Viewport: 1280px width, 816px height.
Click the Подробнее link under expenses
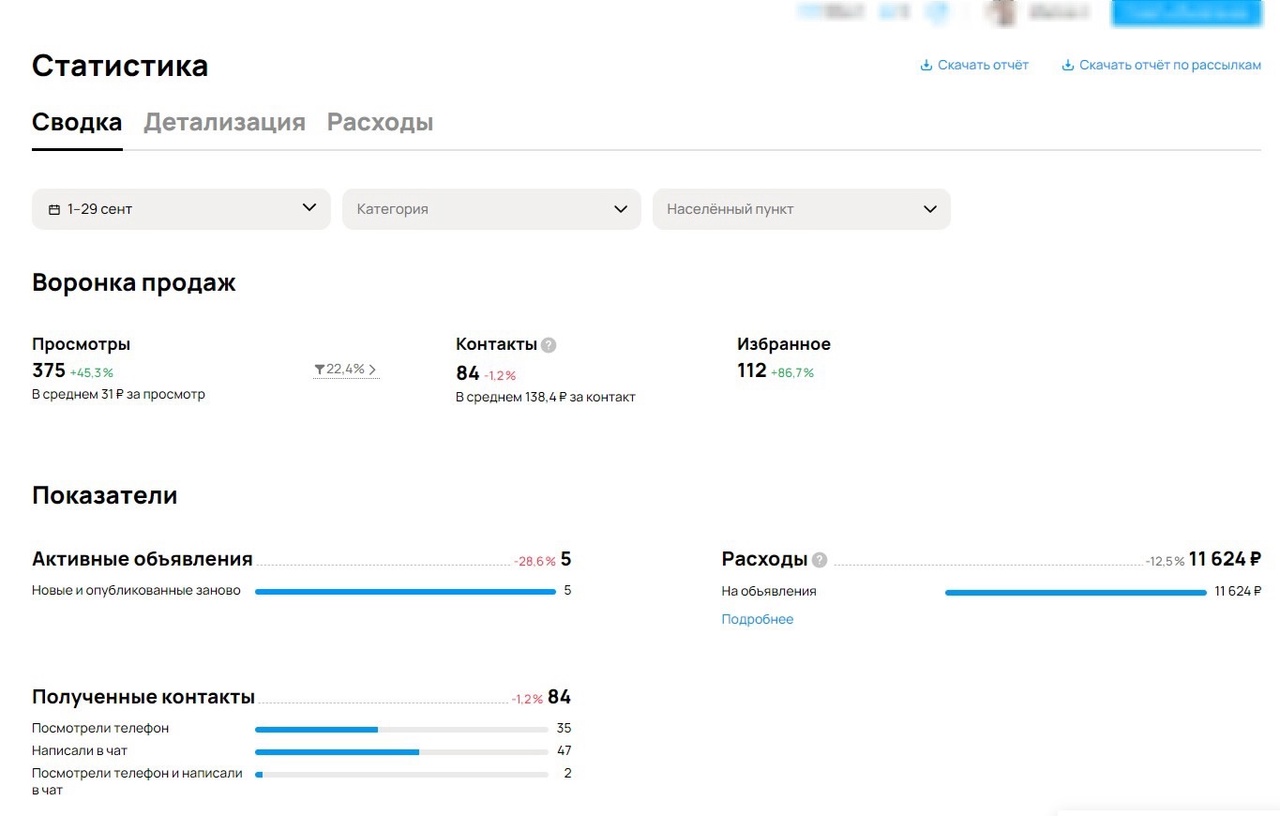point(757,619)
